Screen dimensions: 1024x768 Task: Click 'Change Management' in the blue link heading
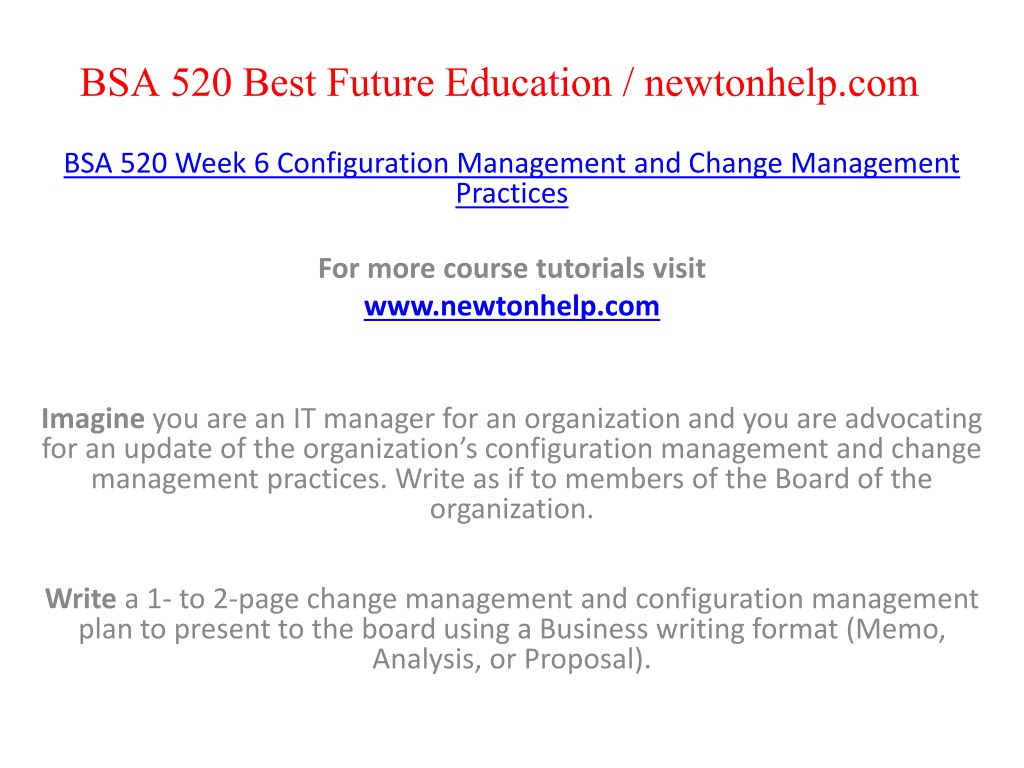pos(824,163)
